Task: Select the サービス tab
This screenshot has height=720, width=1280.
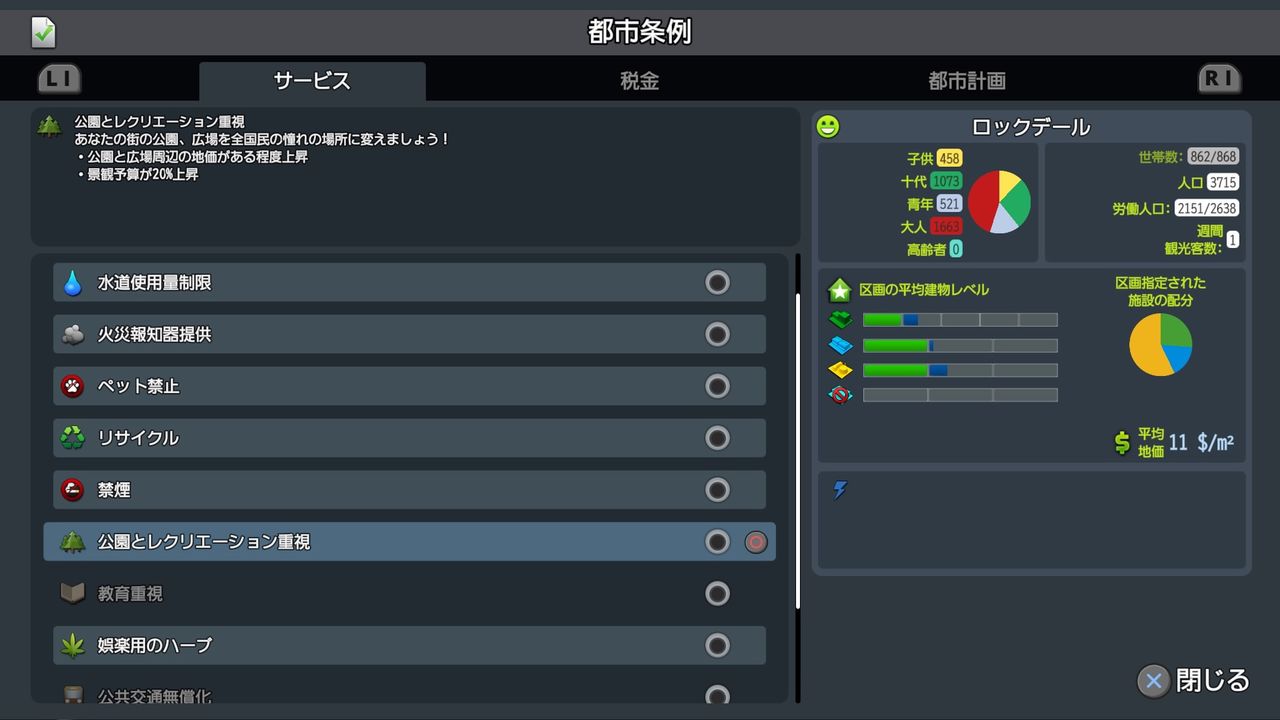Action: click(312, 81)
